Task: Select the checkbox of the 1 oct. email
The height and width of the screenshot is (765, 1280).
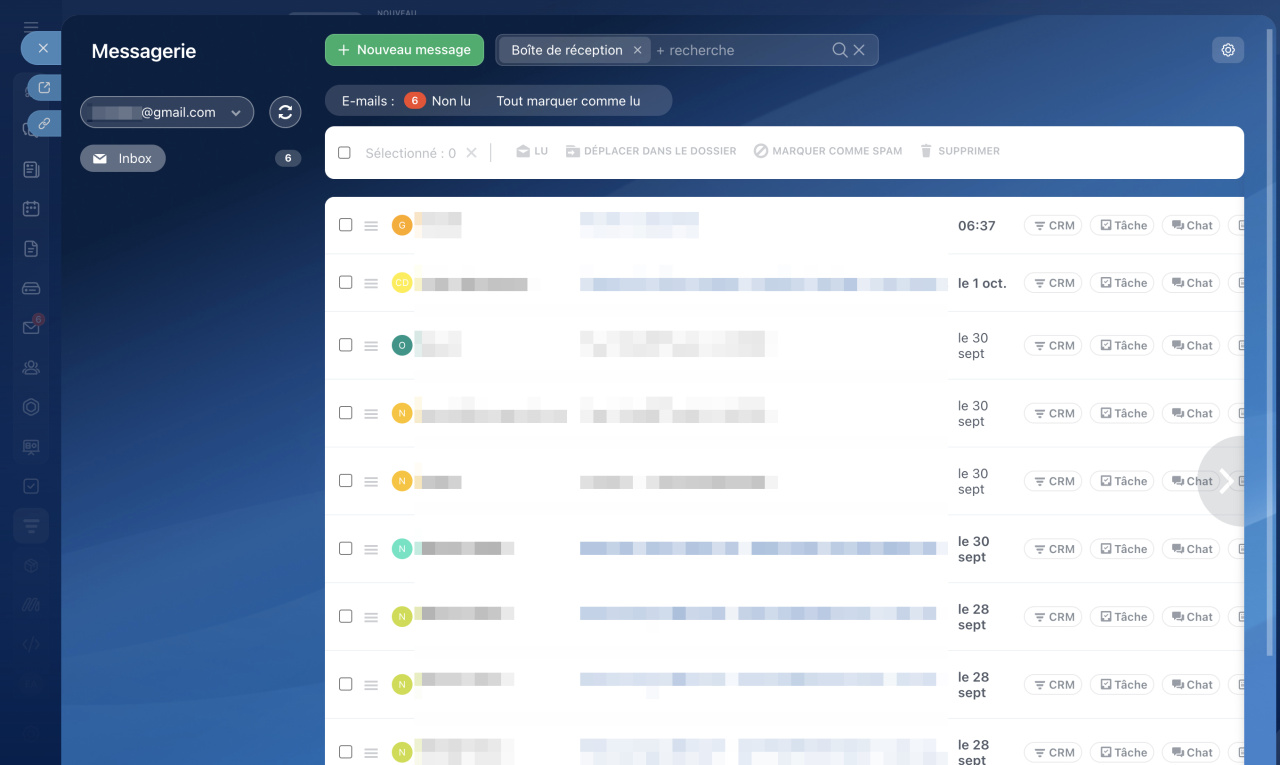Action: click(345, 282)
